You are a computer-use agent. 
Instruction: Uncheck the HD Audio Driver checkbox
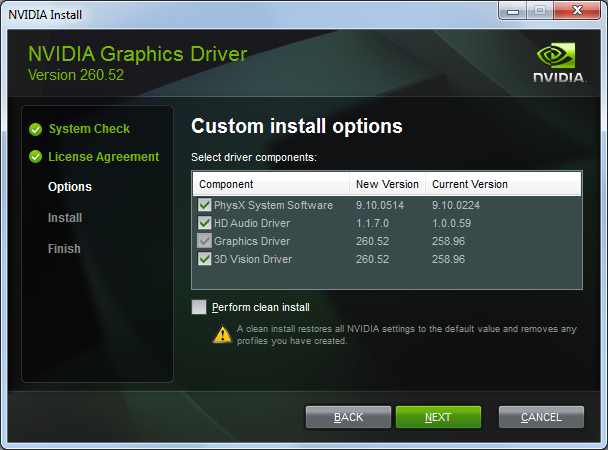[204, 223]
